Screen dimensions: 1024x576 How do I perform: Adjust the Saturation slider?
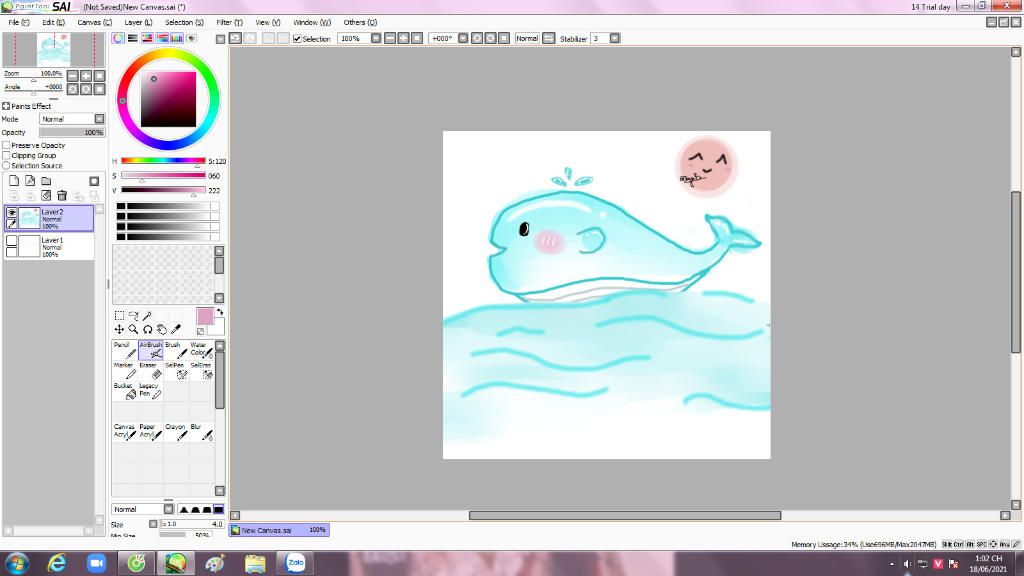click(163, 176)
